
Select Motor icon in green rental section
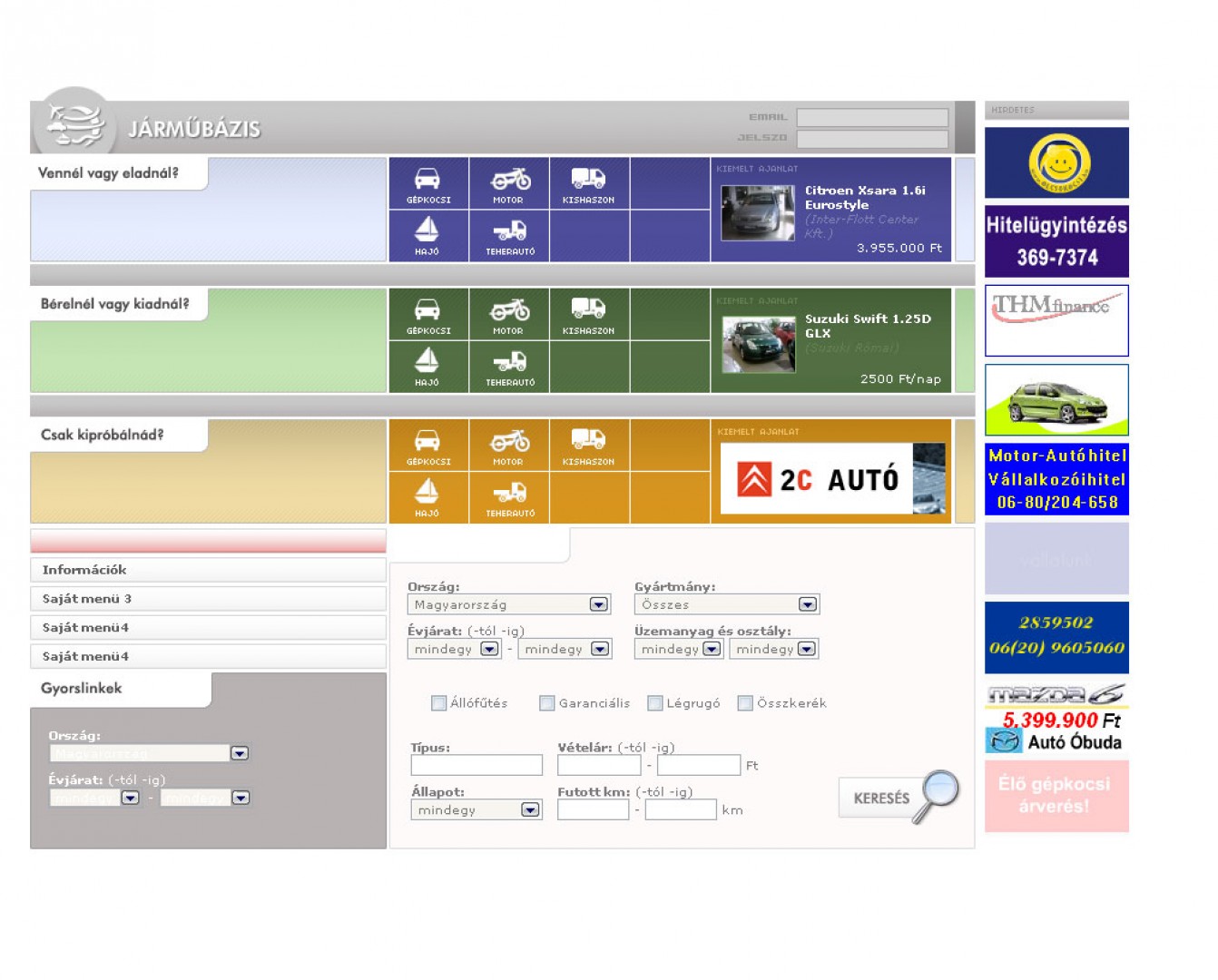click(508, 313)
